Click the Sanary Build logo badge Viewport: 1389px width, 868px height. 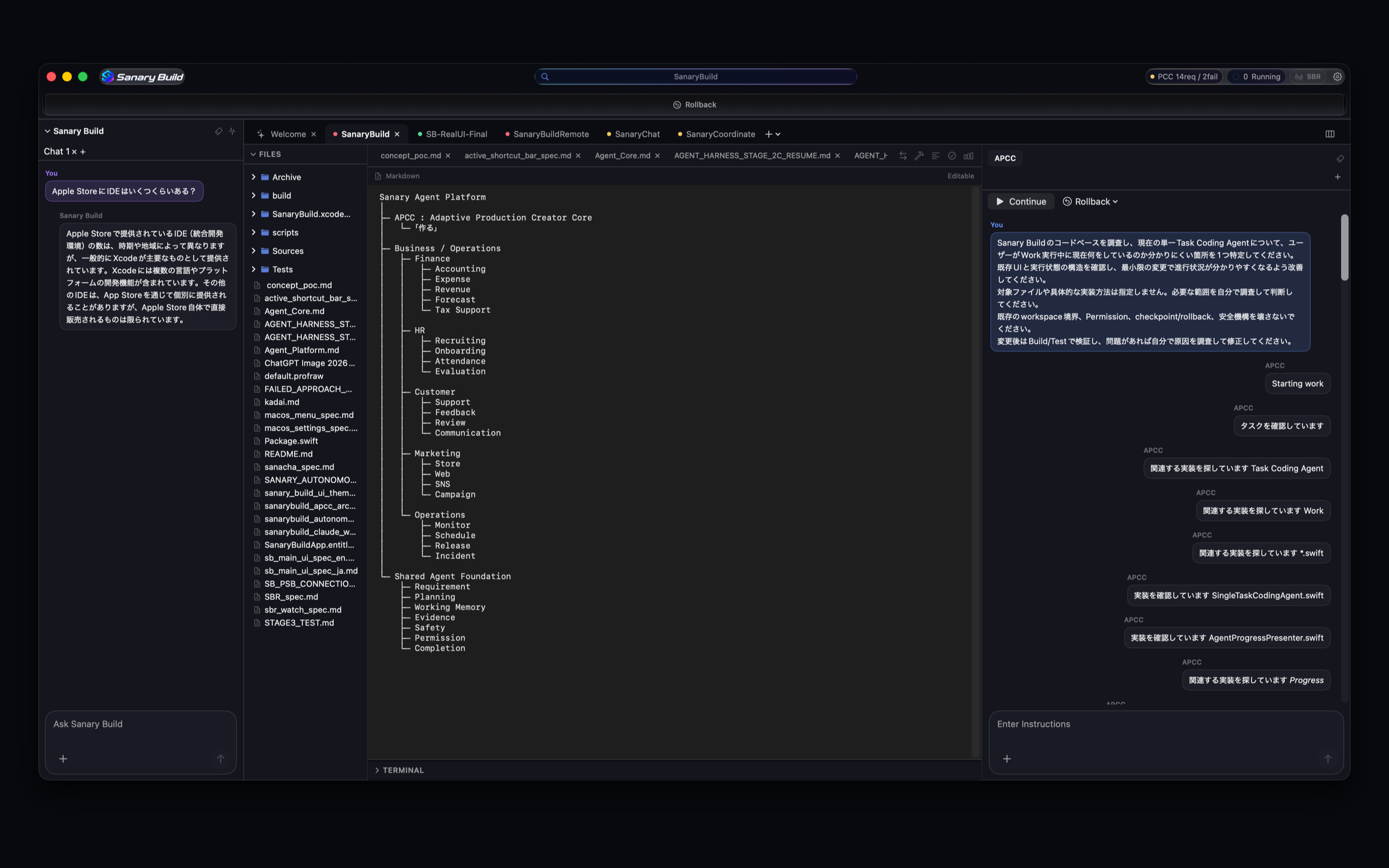click(x=142, y=76)
